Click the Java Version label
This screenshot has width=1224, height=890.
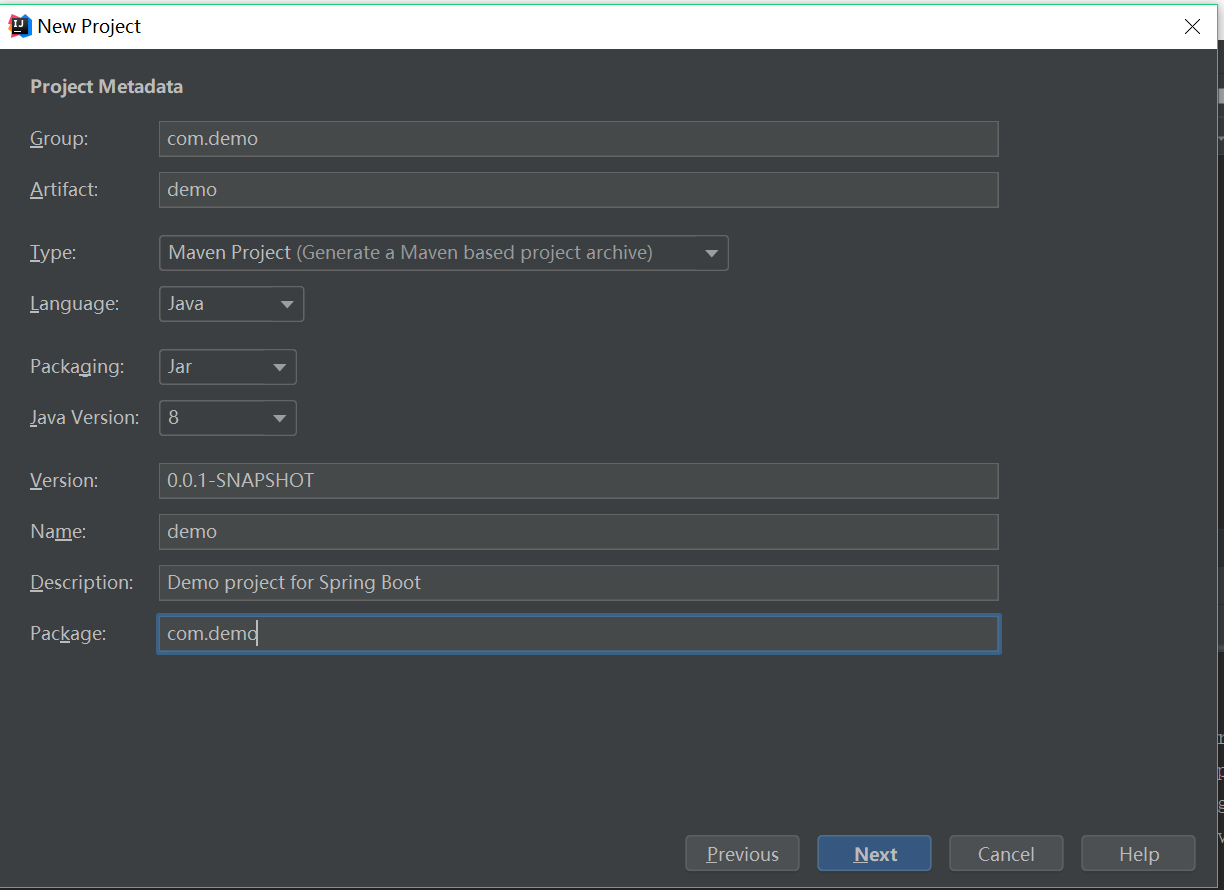(85, 418)
